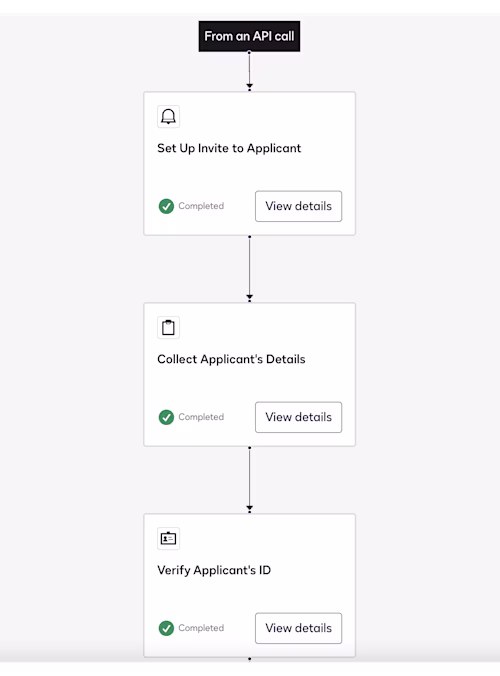Select arrow between Set Up Invite and Collect Details
Viewport: 500px width, 676px height.
[249, 268]
